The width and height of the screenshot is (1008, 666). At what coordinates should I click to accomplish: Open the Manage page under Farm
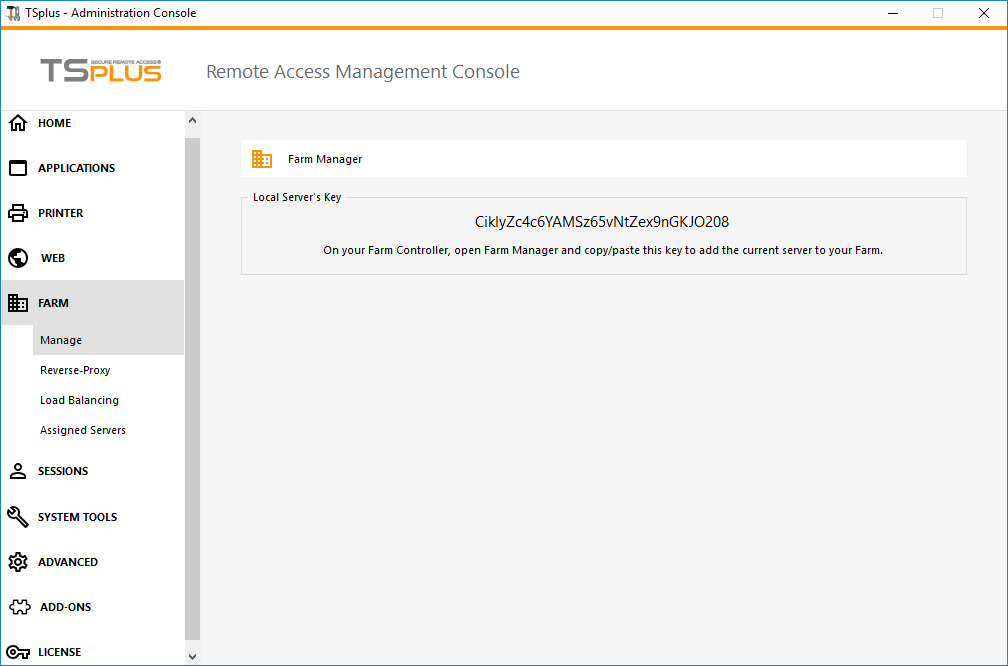click(x=60, y=339)
